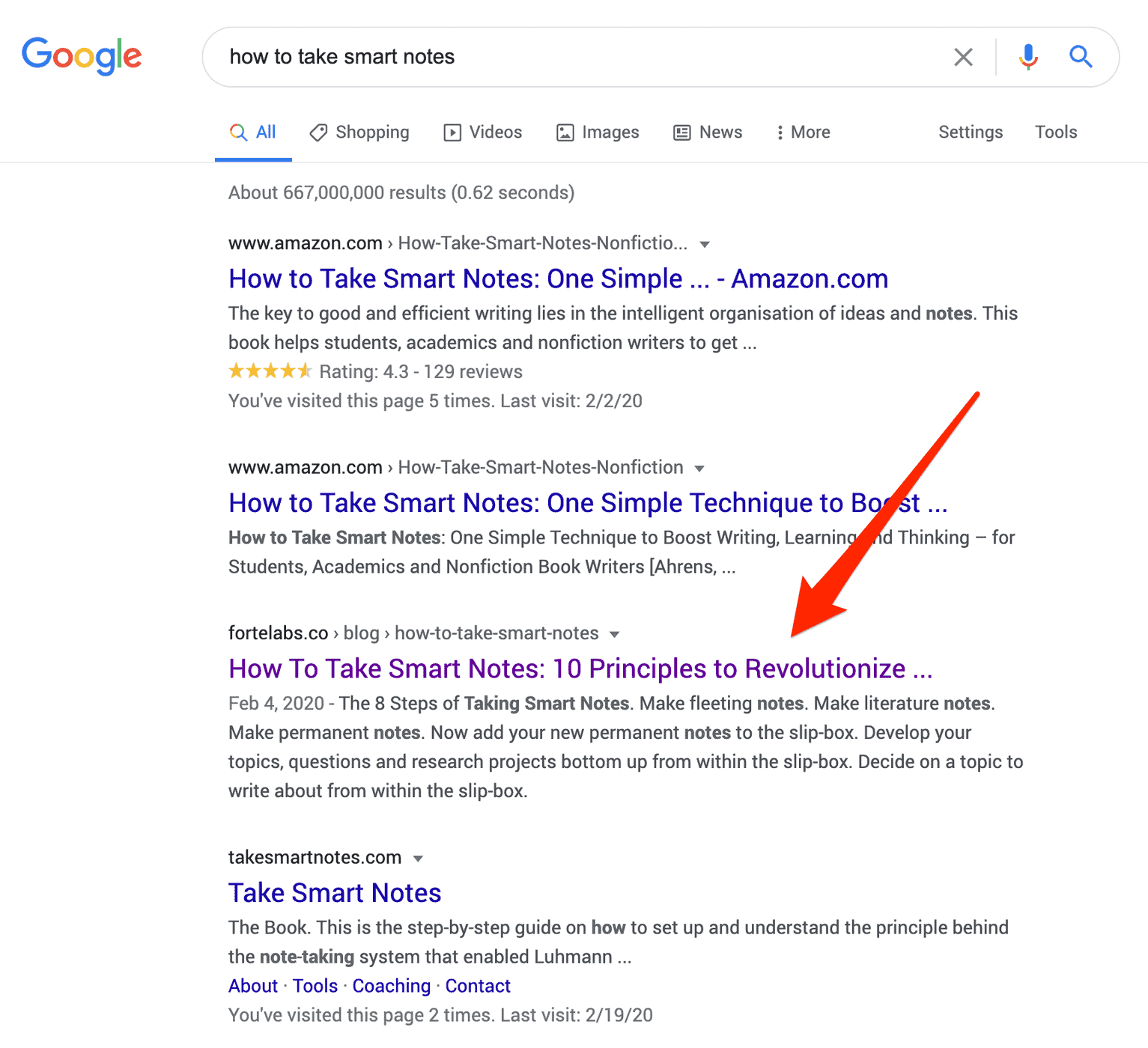
Task: Expand options for the fortelabs.co result
Action: pos(615,633)
